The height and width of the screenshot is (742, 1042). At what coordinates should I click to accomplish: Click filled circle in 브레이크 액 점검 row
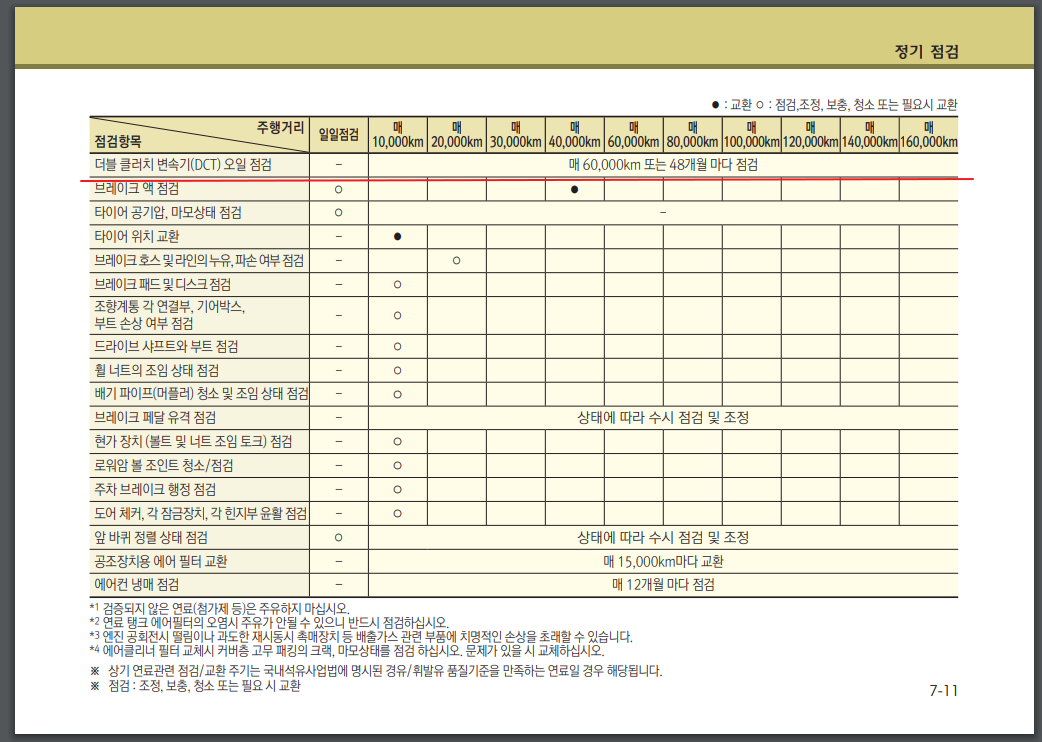click(574, 189)
